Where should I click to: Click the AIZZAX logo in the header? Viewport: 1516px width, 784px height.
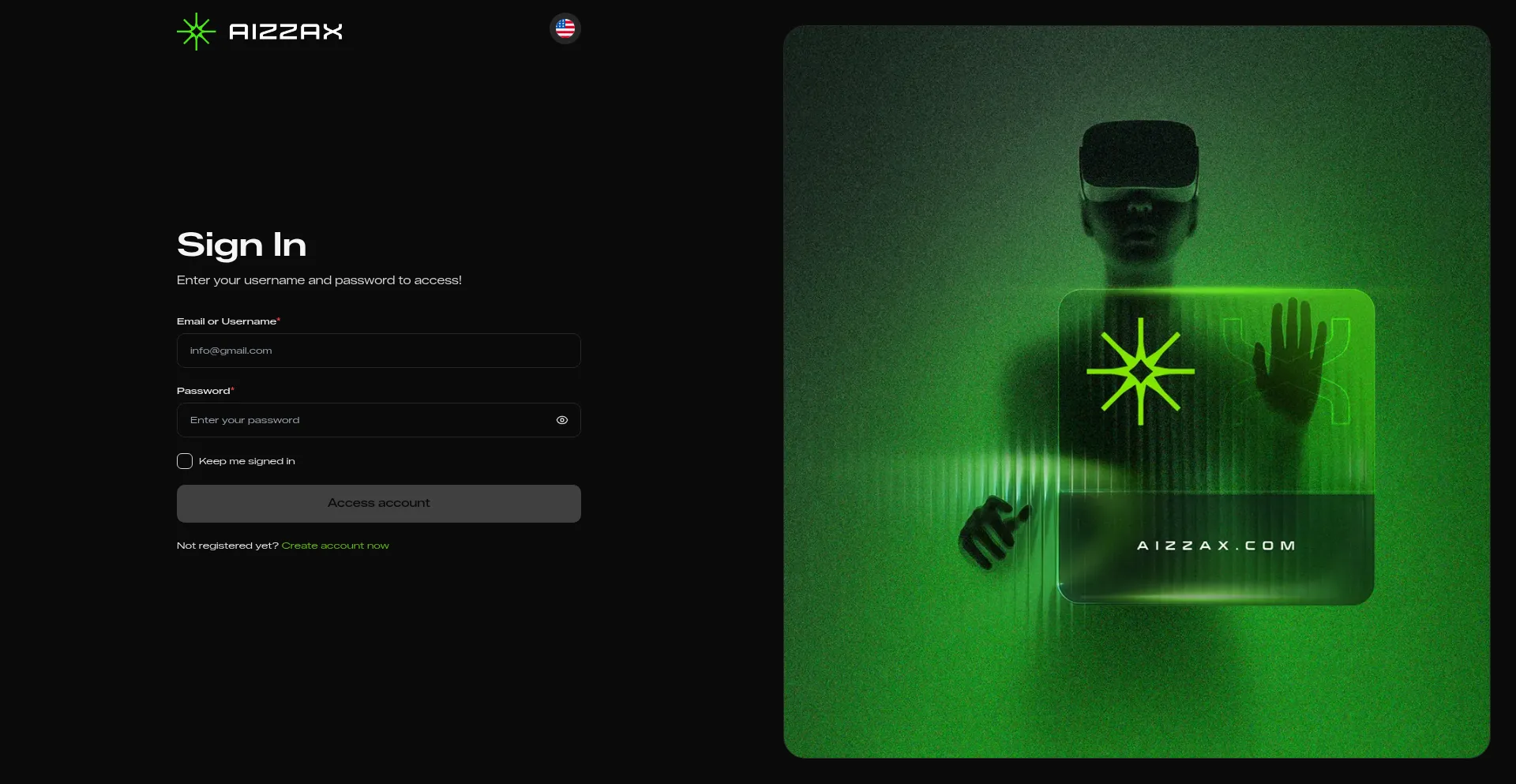pos(260,32)
